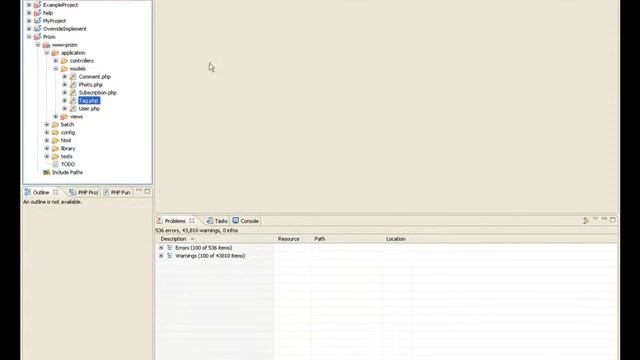Image resolution: width=640 pixels, height=360 pixels.
Task: Expand the config folder
Action: (47, 132)
